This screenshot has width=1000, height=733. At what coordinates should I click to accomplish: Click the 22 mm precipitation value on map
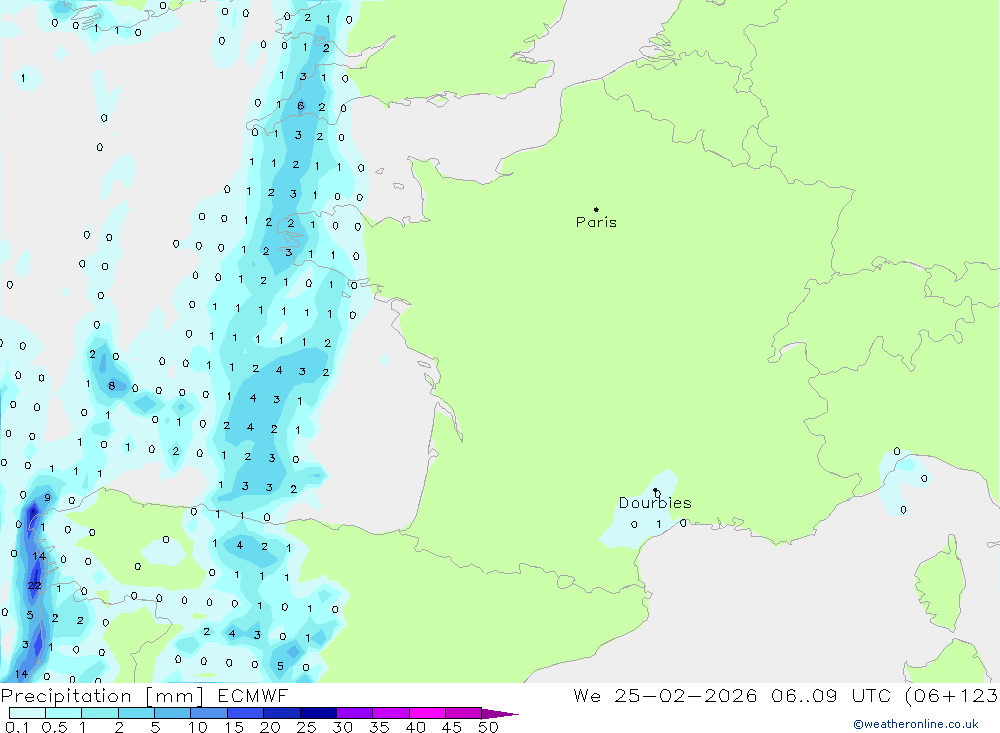click(x=34, y=585)
